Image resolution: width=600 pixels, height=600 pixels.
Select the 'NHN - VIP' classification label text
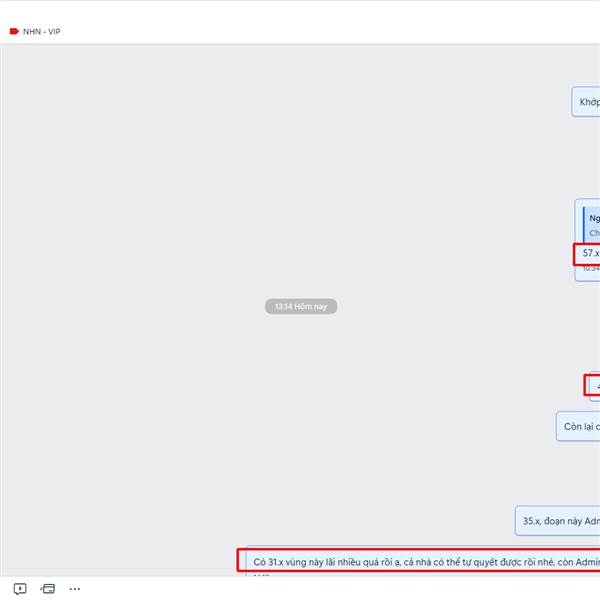[42, 31]
